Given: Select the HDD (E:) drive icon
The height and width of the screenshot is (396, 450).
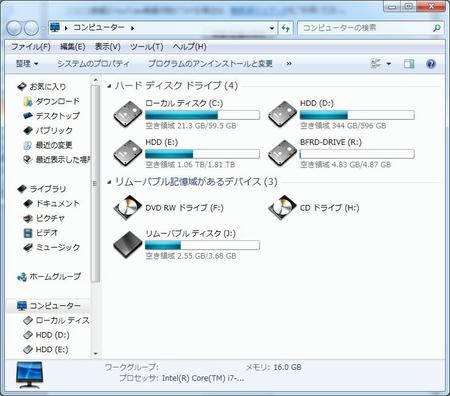Looking at the screenshot, I should [x=128, y=153].
